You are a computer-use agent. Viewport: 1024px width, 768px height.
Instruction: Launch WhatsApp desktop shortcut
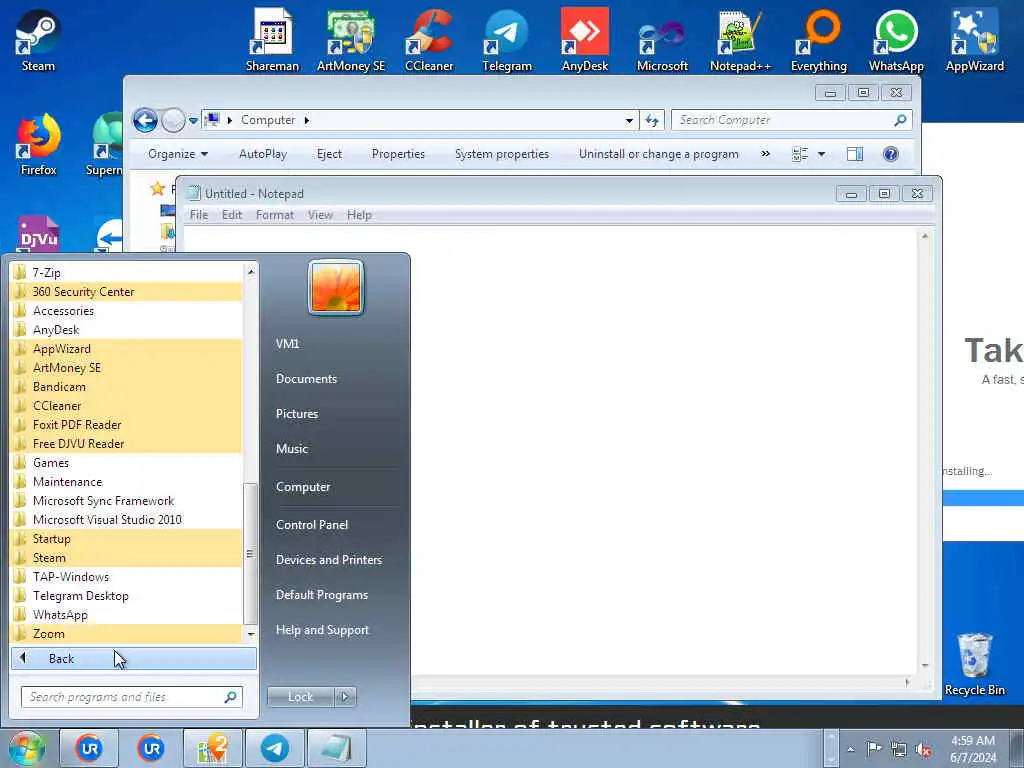[896, 39]
